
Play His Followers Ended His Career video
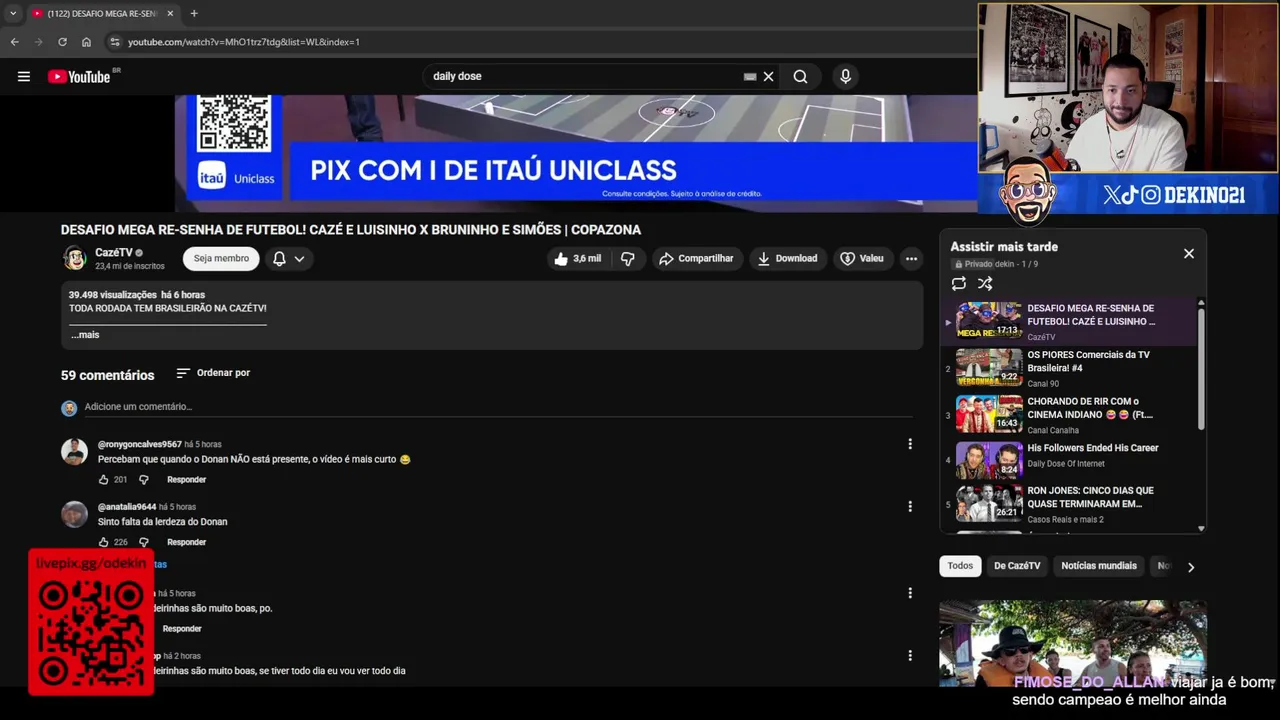(x=1070, y=460)
